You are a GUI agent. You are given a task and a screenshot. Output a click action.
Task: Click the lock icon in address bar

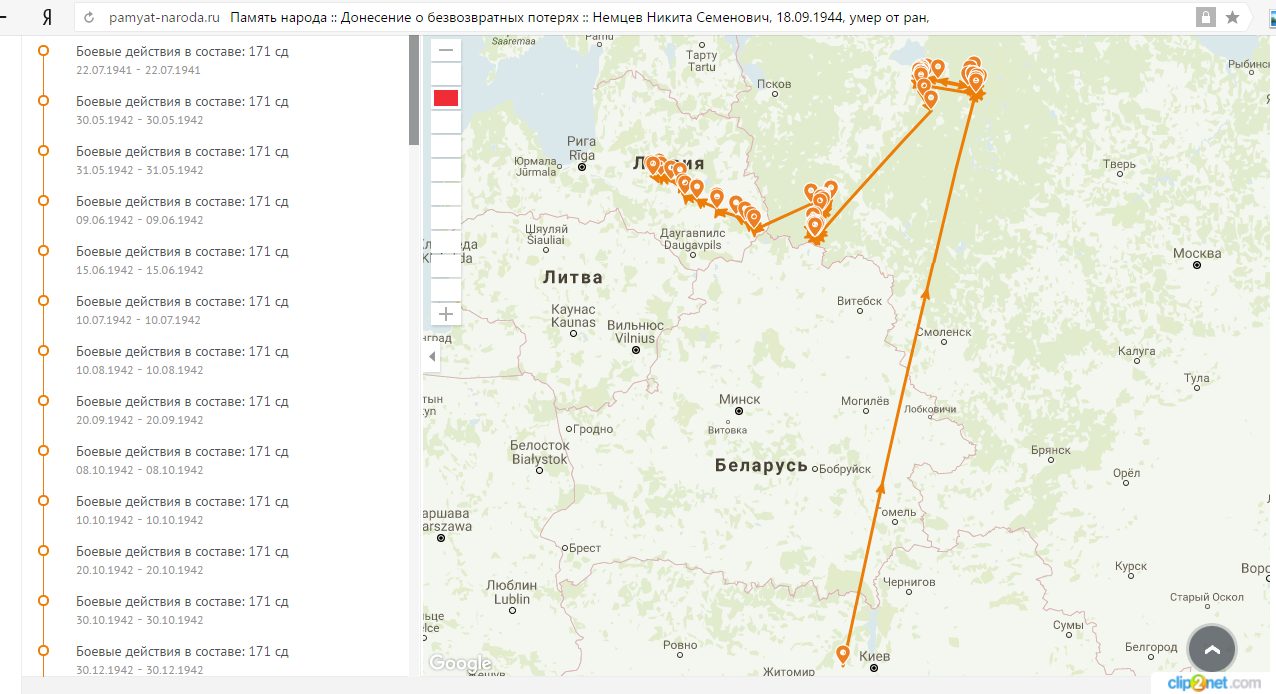click(x=1206, y=17)
